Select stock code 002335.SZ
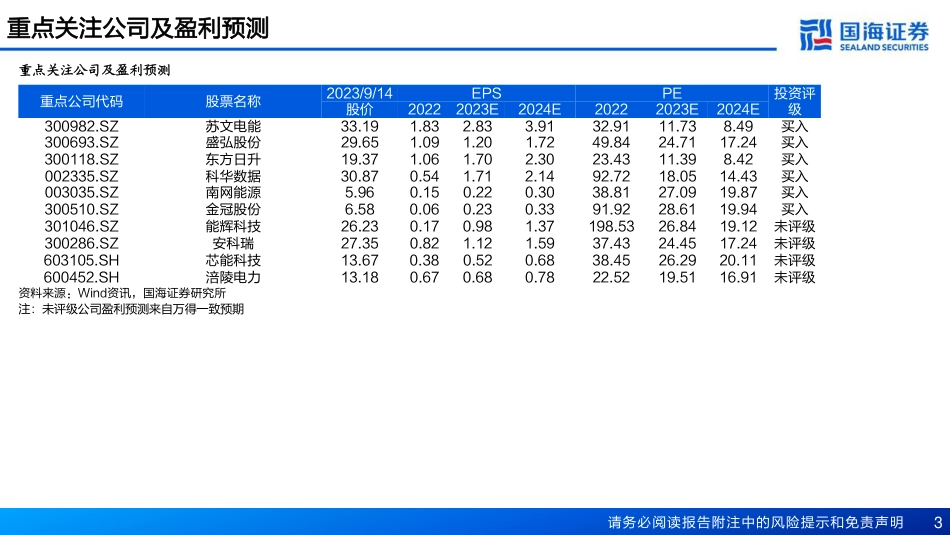 coord(81,176)
